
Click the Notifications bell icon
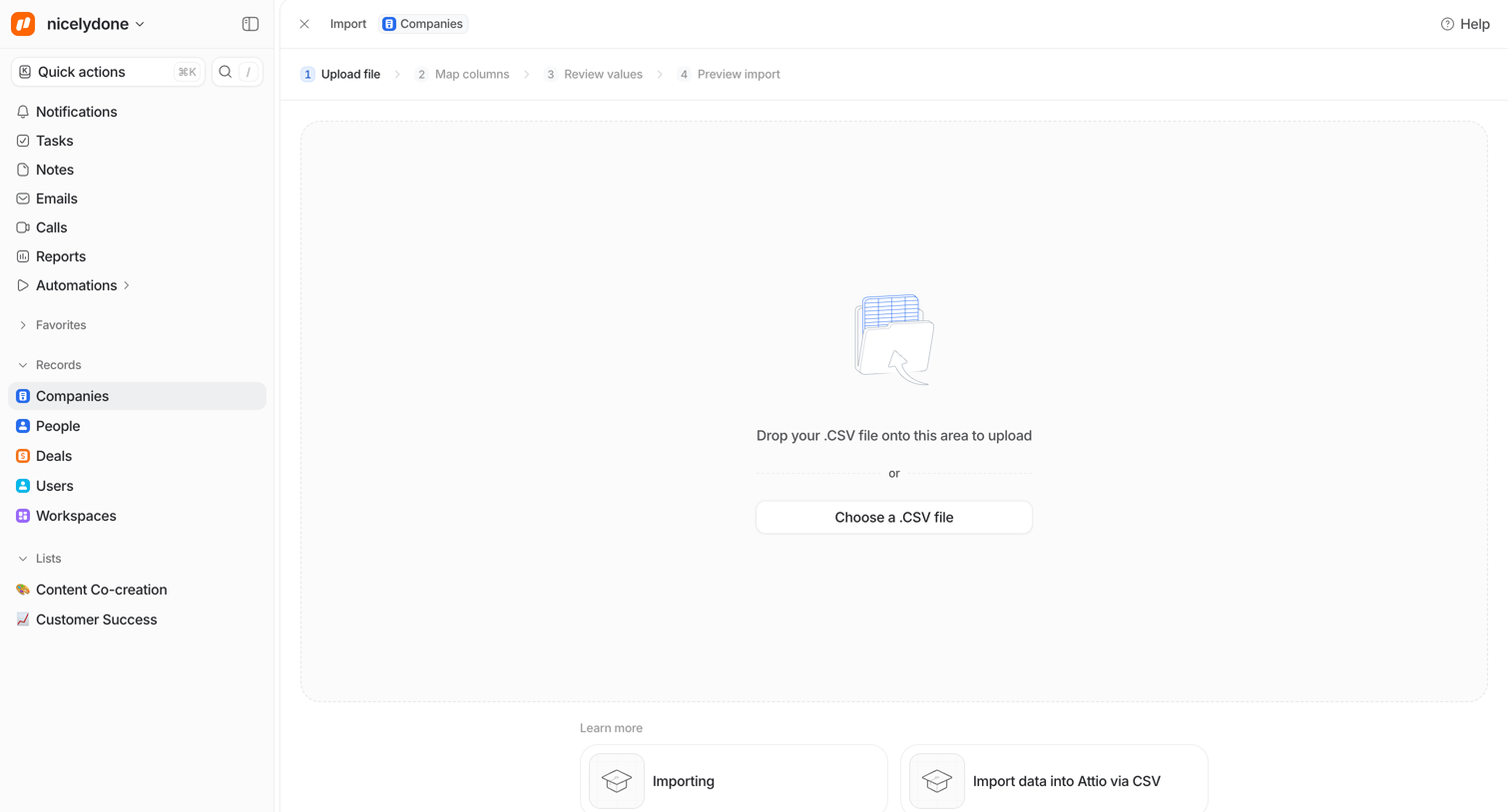point(23,112)
